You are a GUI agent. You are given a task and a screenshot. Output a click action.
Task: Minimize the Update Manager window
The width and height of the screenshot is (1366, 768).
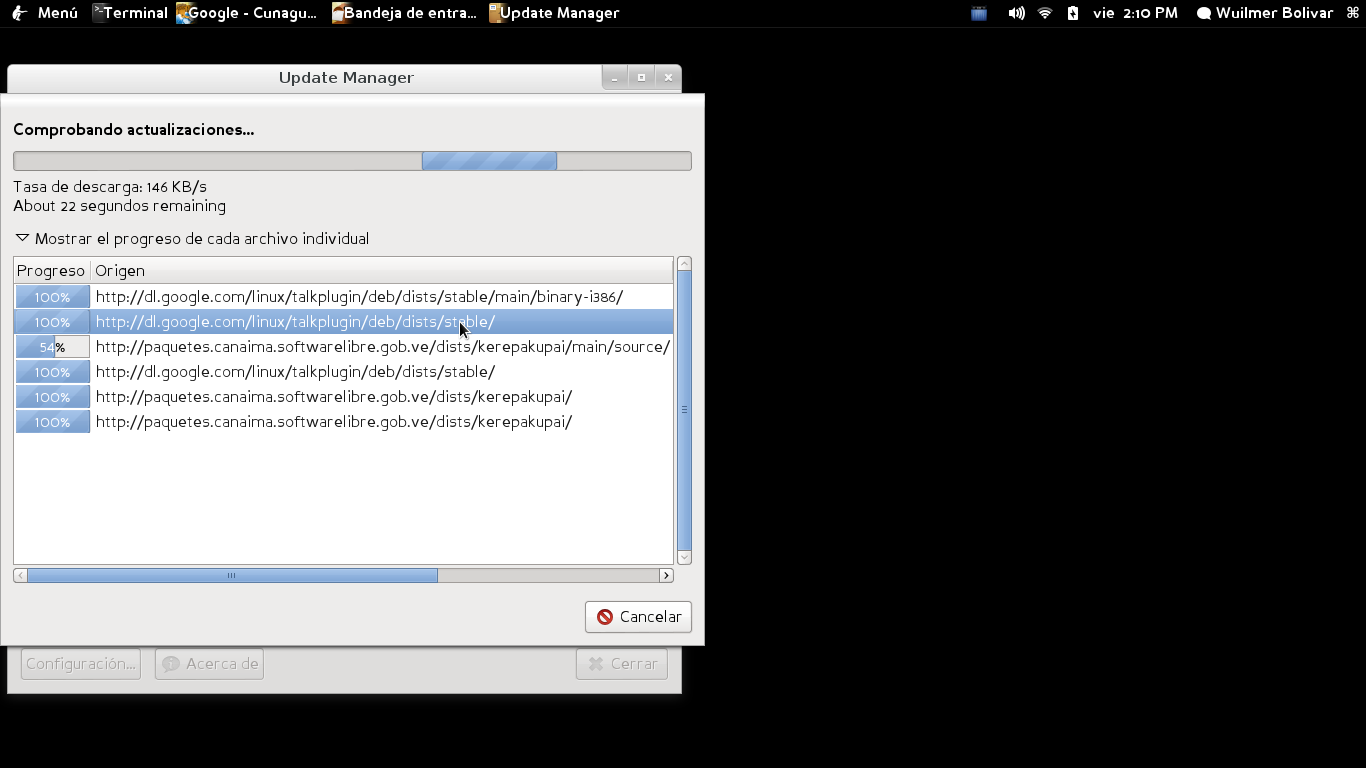(x=615, y=78)
